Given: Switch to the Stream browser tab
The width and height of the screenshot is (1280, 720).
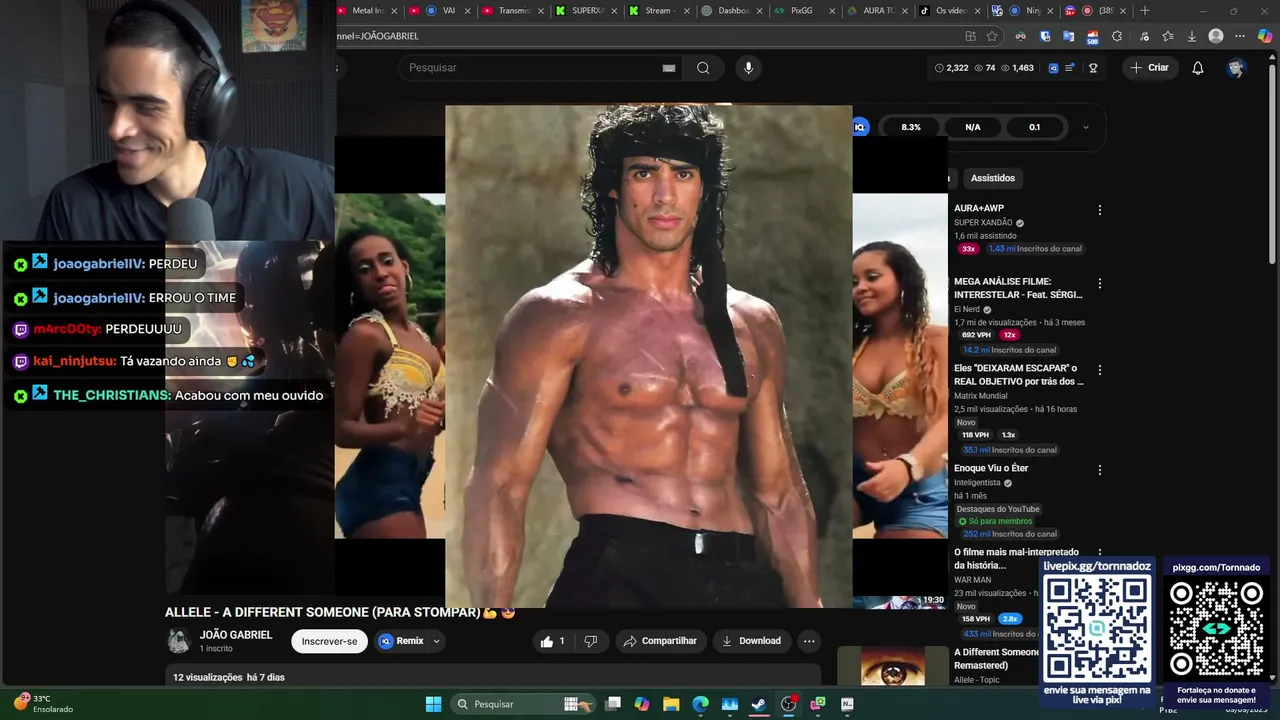Looking at the screenshot, I should pos(656,11).
